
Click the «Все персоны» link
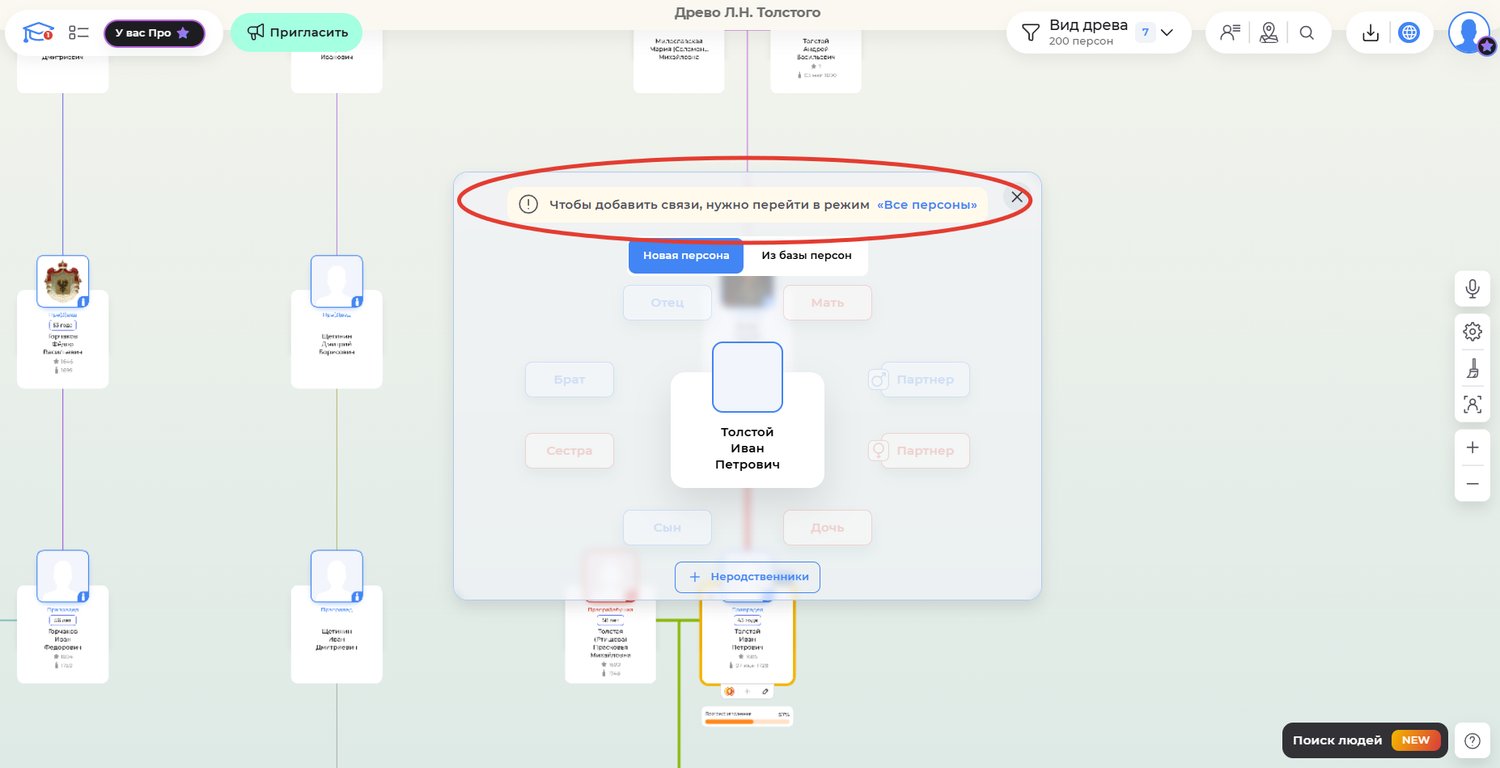(927, 204)
